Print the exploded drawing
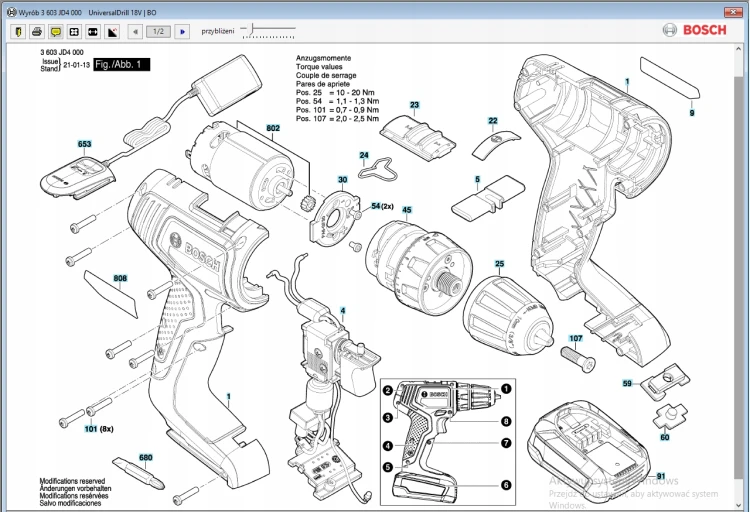Image resolution: width=750 pixels, height=512 pixels. pyautogui.click(x=37, y=32)
